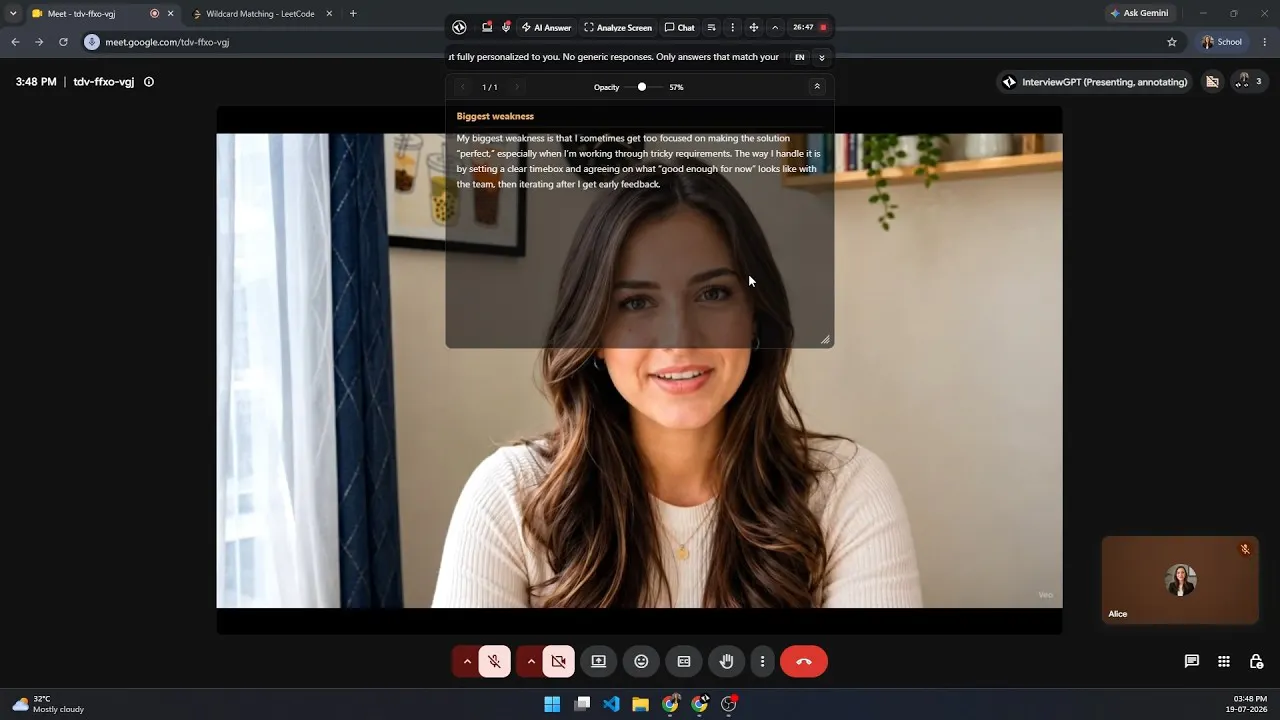
Task: Expand the transcript with the double-down chevron
Action: point(822,58)
